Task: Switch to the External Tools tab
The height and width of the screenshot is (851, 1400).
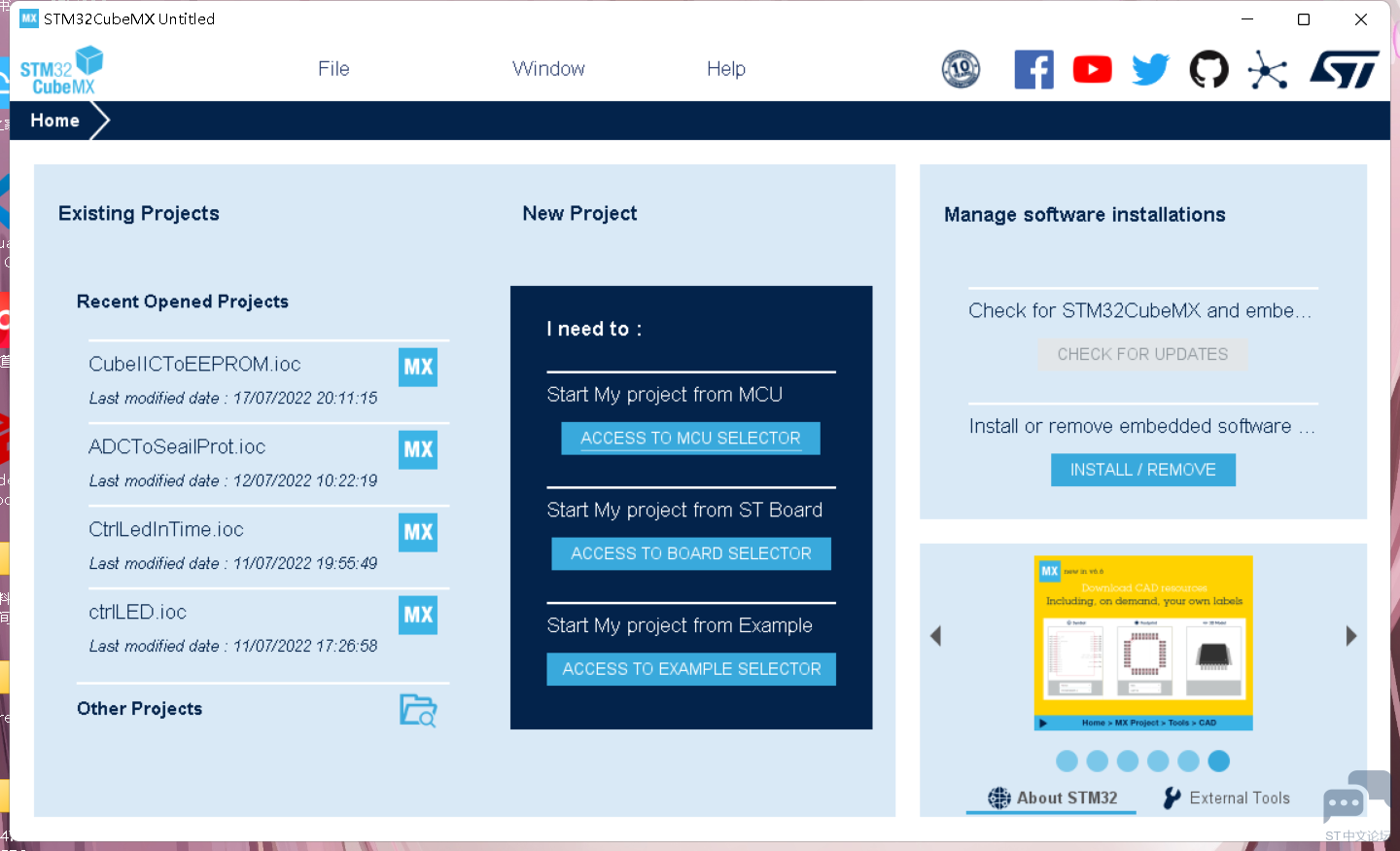Action: tap(1227, 798)
